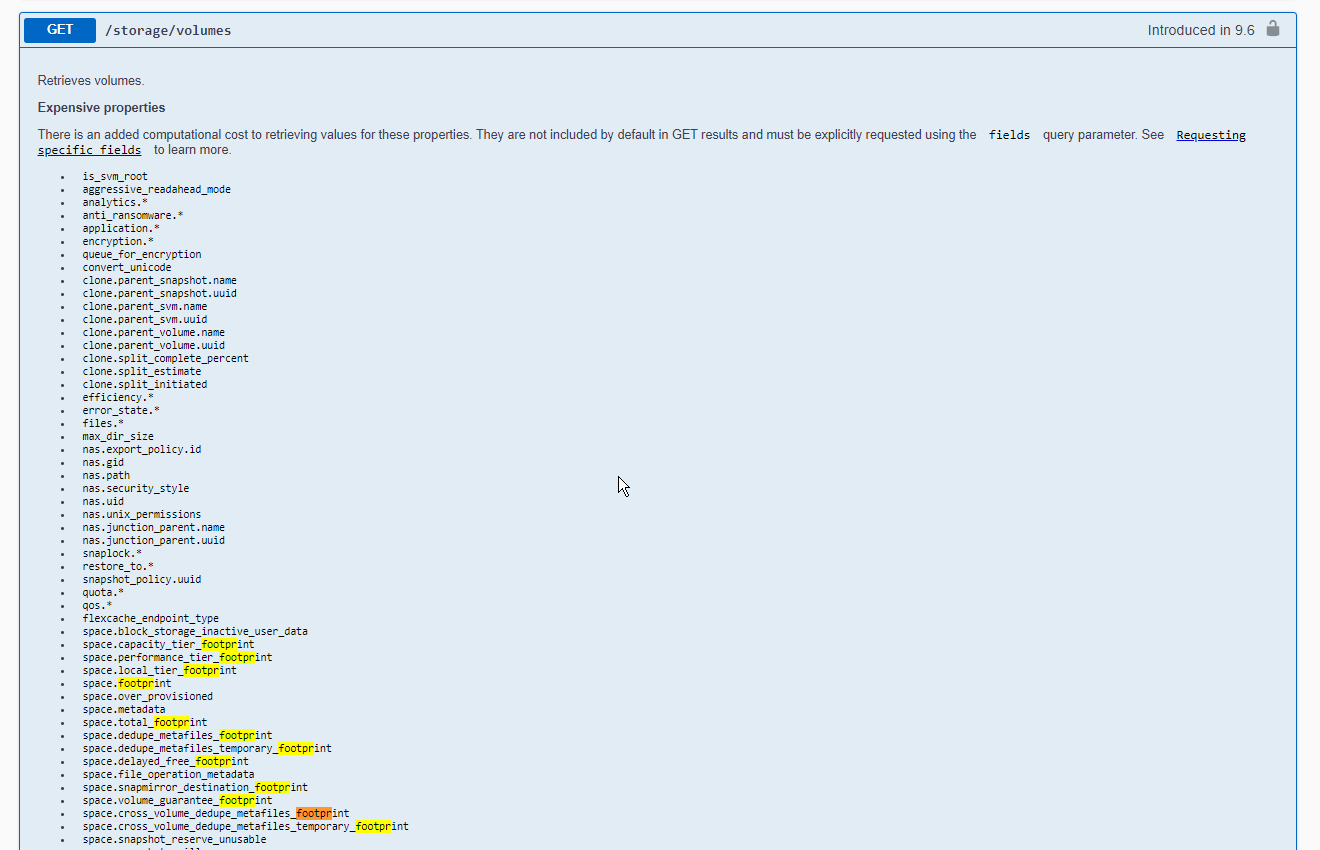Click the space.snapshot_reserve_unusable entry

coord(175,839)
